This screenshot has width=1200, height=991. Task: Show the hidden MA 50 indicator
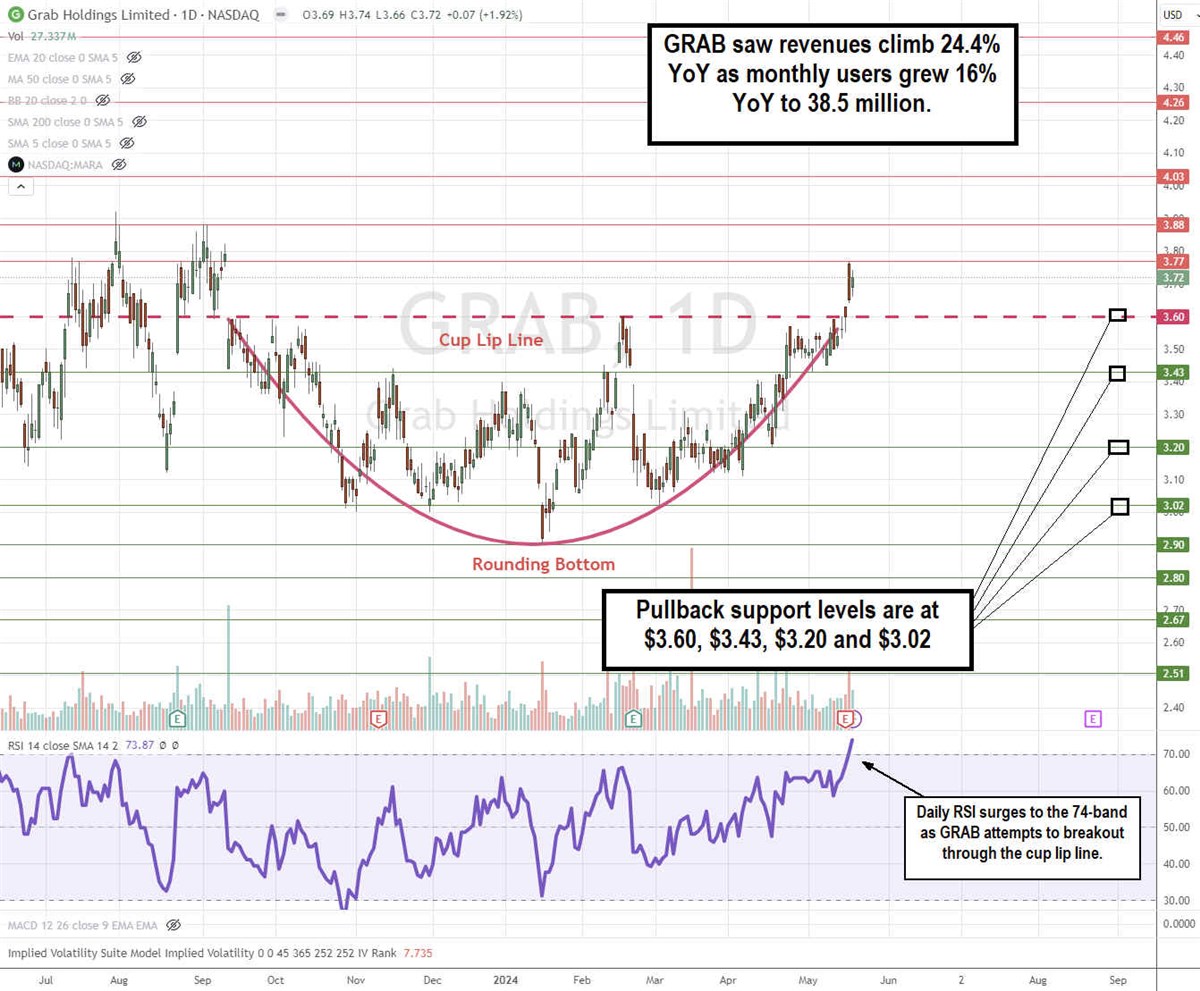[x=128, y=79]
